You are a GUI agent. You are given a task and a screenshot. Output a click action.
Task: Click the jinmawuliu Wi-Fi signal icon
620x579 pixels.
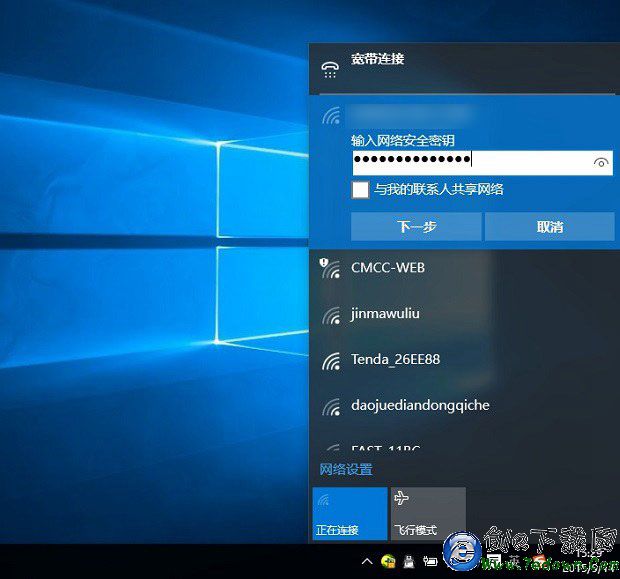(x=331, y=316)
